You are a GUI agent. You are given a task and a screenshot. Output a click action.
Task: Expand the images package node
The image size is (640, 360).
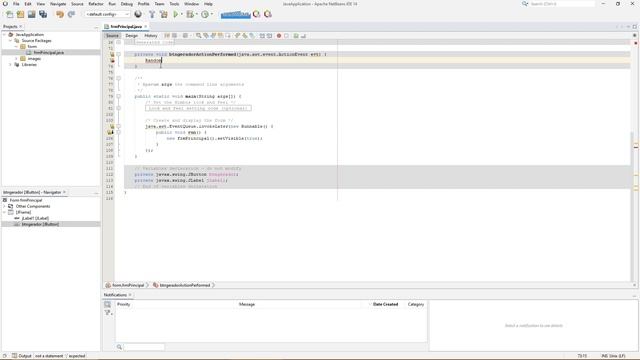pos(16,59)
